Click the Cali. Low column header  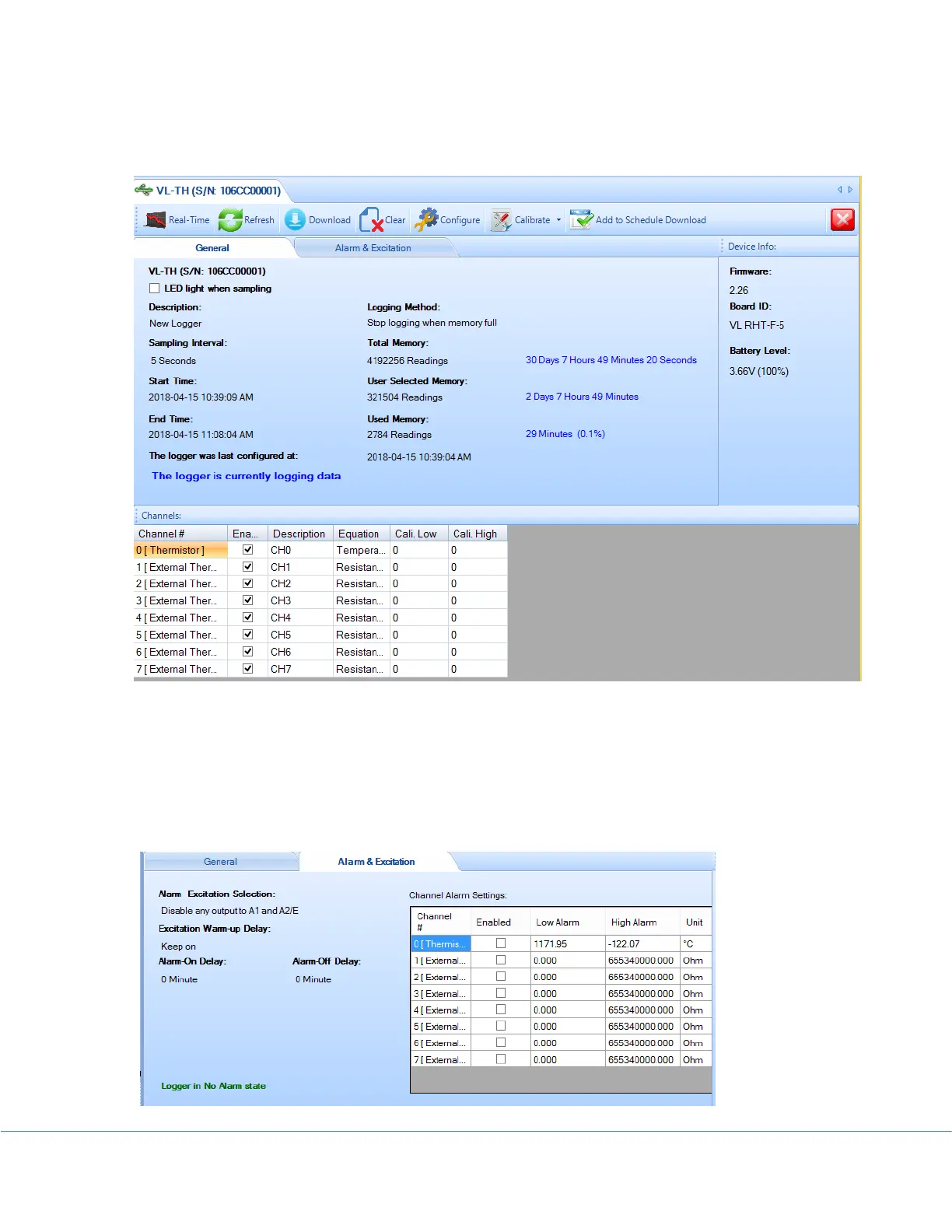pos(418,534)
